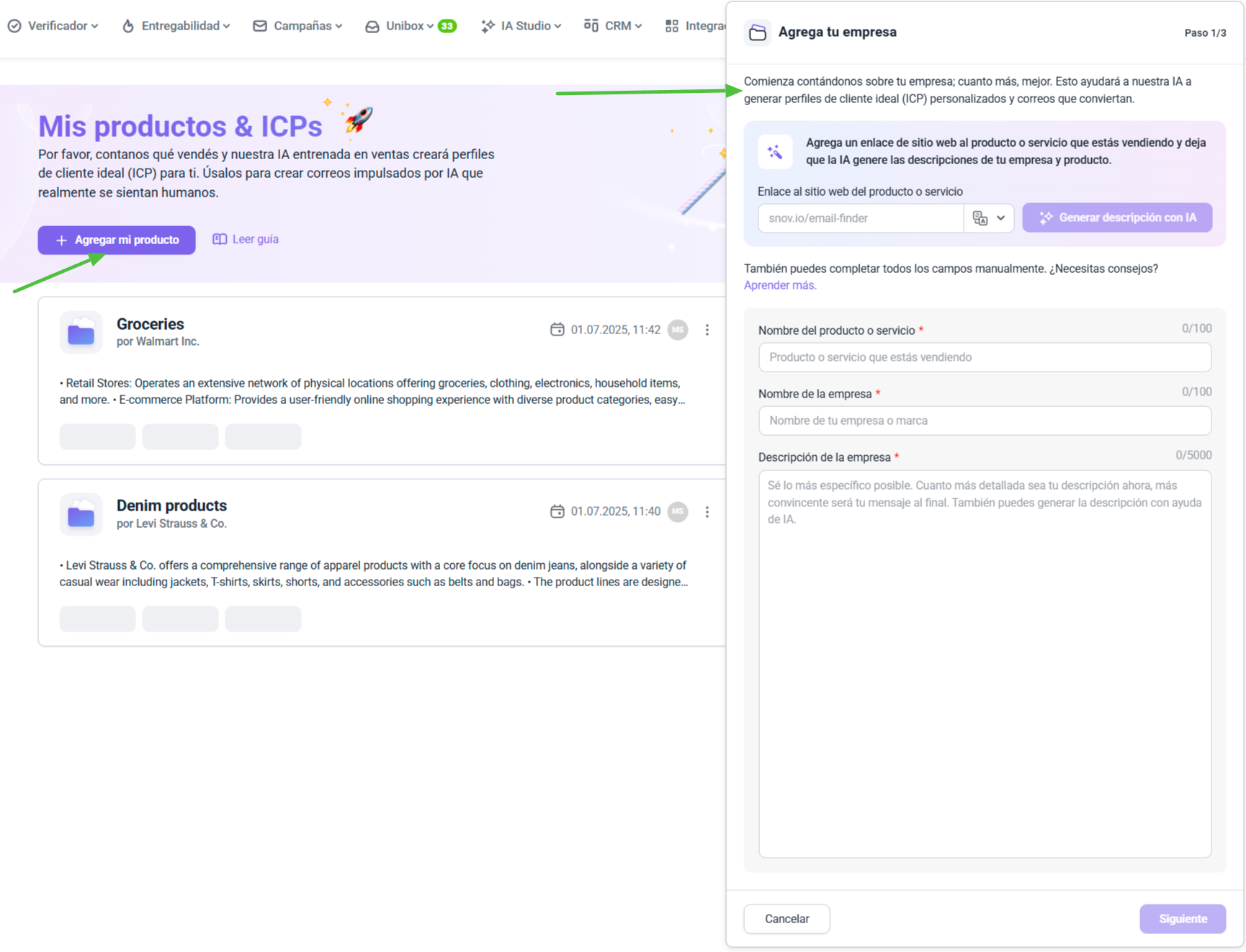Click the Agrega tu empresa folder icon

(758, 32)
